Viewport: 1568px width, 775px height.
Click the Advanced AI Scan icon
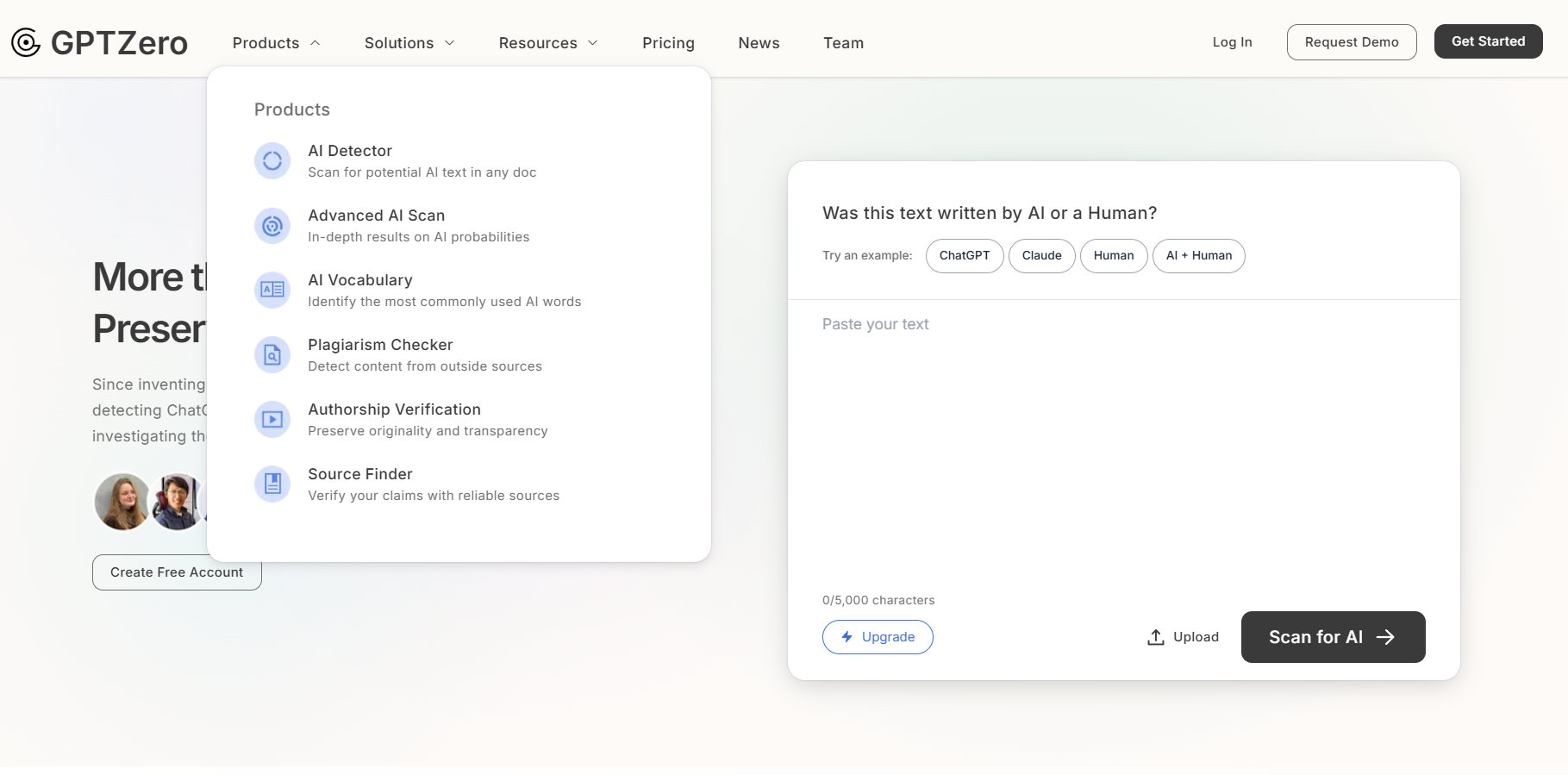[272, 226]
